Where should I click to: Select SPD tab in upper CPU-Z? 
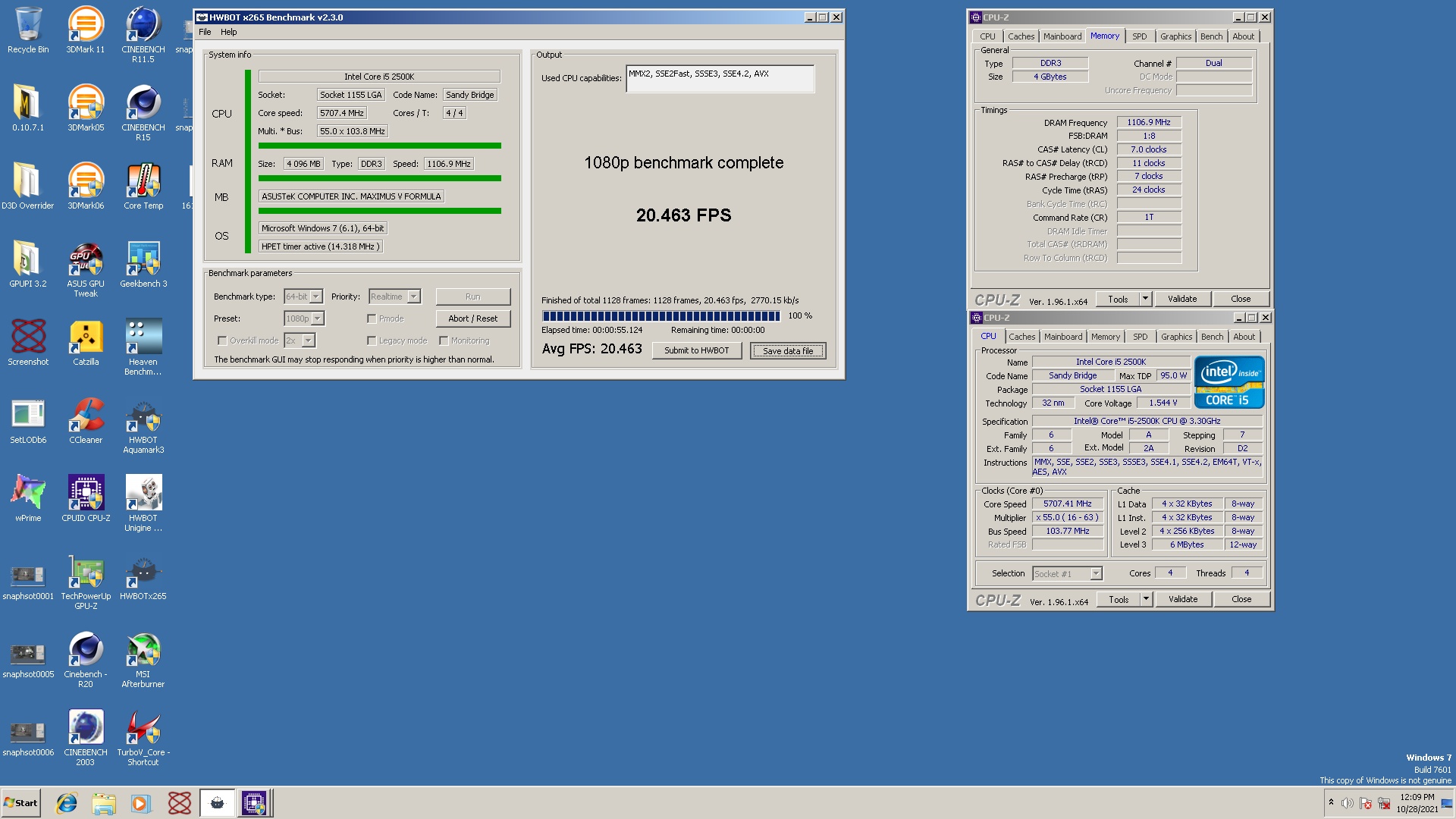click(1139, 36)
